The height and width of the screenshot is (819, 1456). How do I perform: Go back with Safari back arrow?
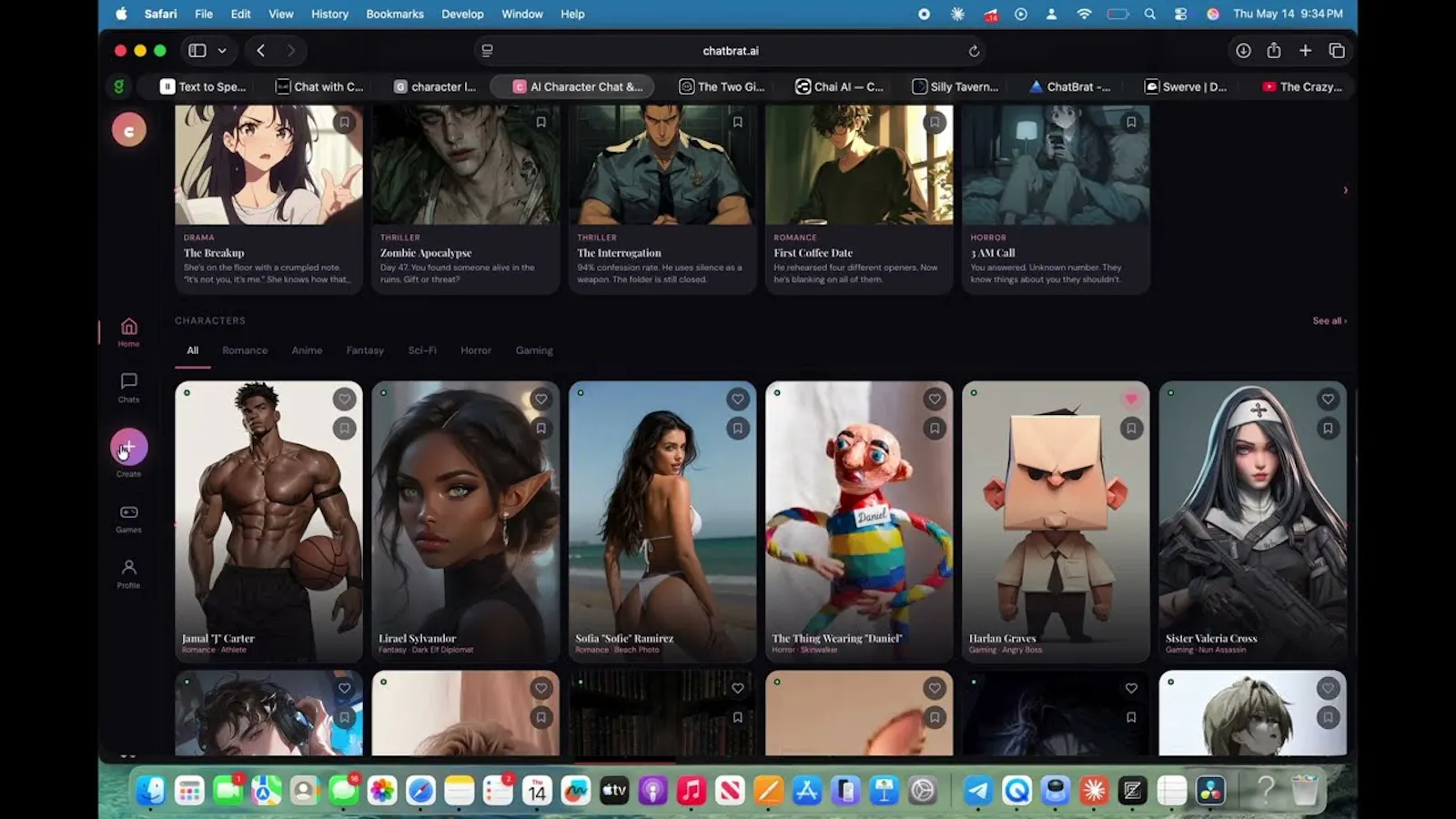point(261,51)
